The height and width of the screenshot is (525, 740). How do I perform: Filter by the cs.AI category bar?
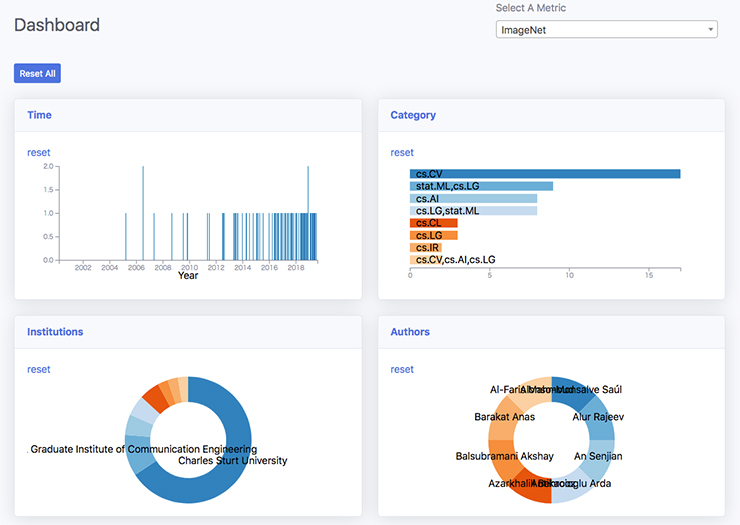click(473, 199)
